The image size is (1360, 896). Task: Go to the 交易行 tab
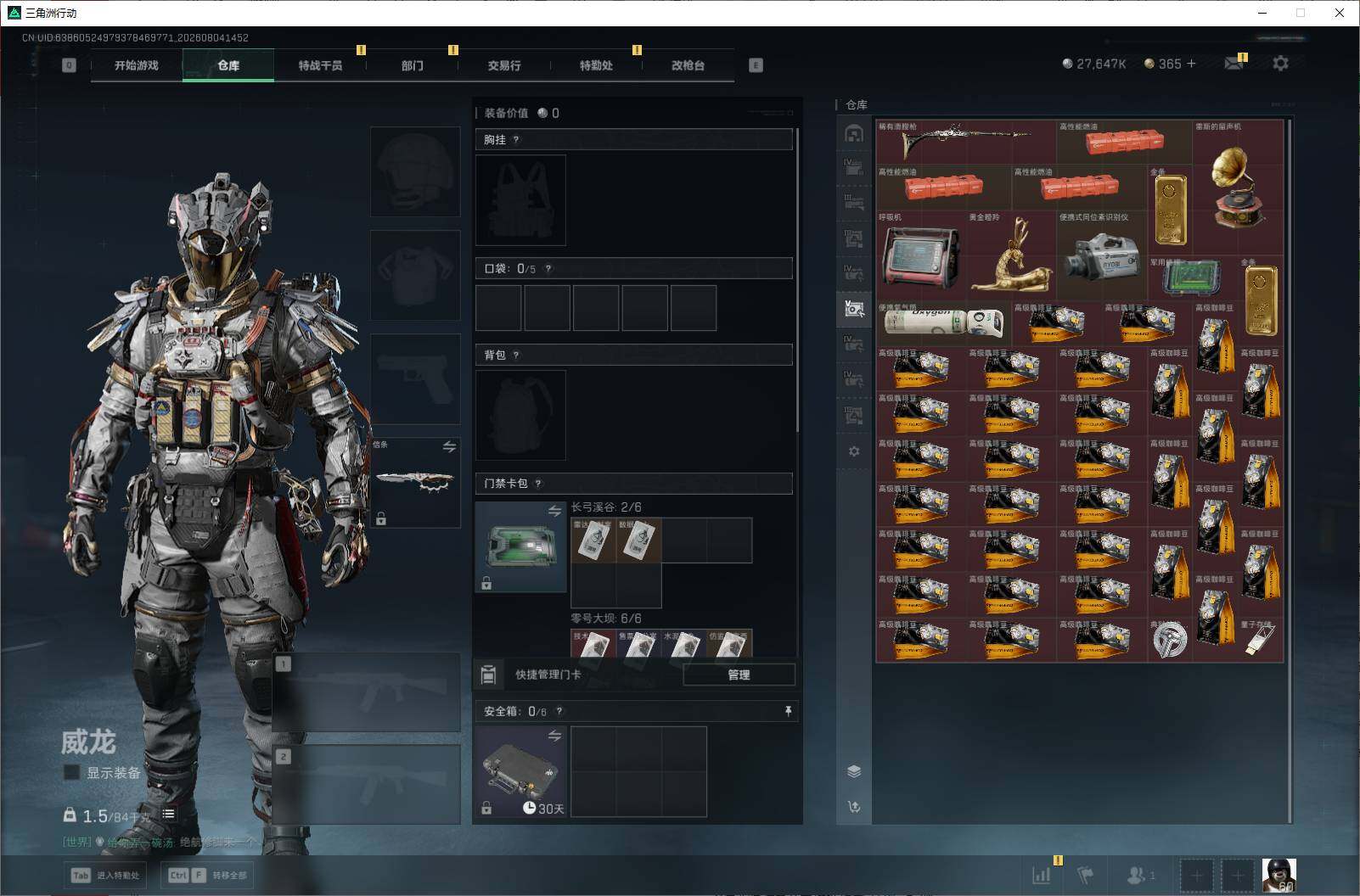(504, 65)
